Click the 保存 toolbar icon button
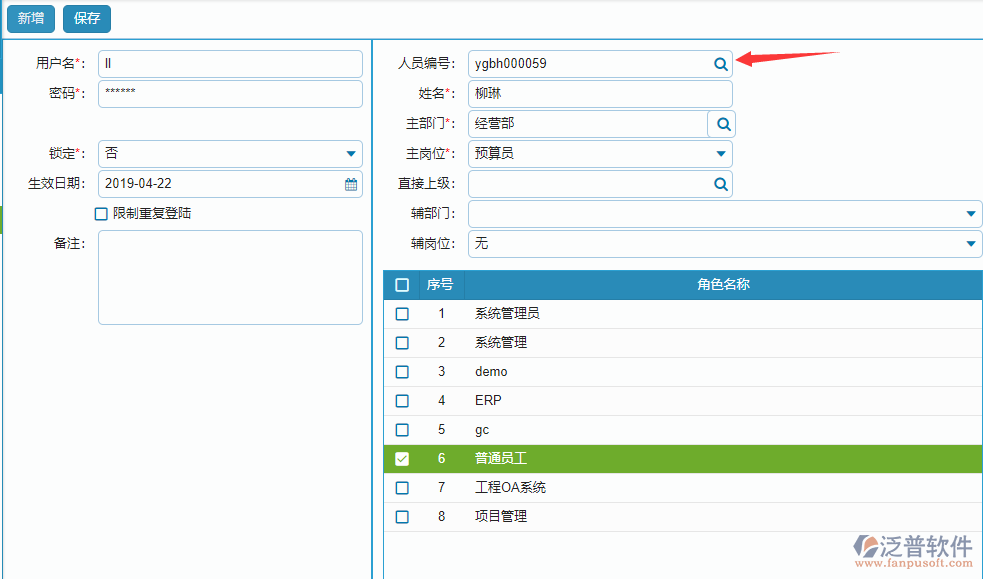The width and height of the screenshot is (983, 579). pos(86,18)
